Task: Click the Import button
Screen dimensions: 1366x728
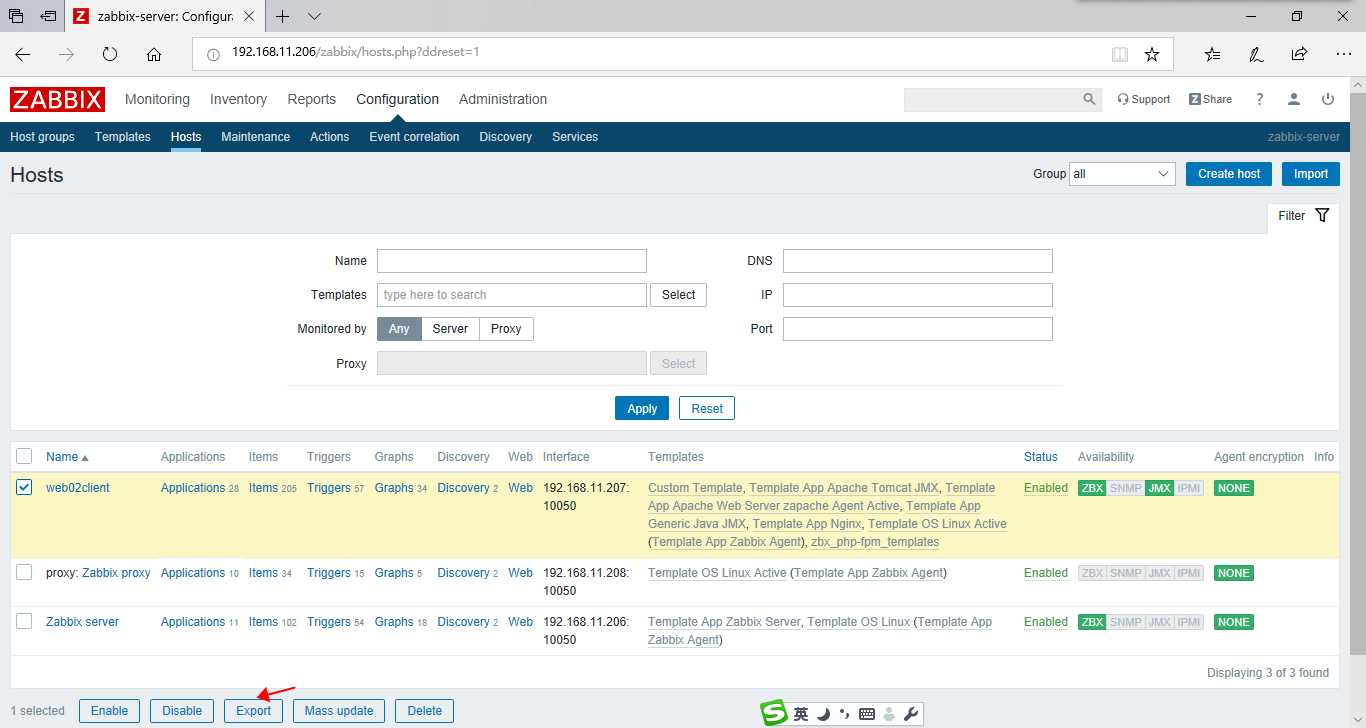Action: (1311, 174)
